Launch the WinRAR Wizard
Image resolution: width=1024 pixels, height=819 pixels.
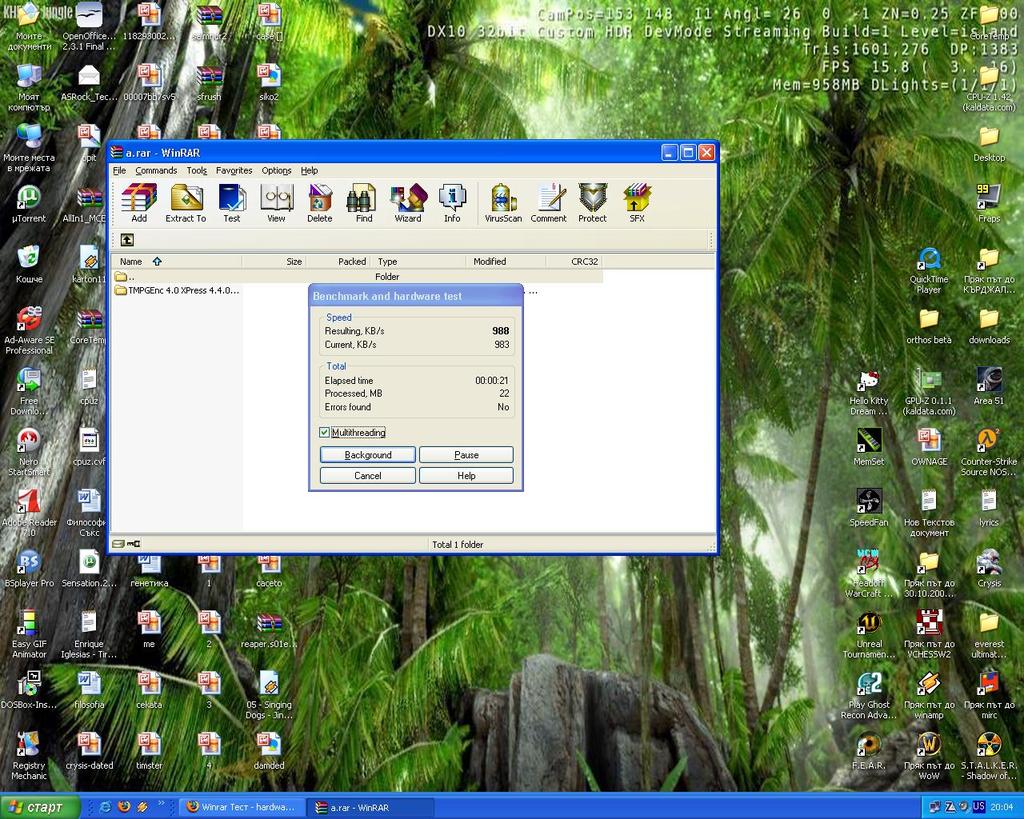[x=408, y=200]
